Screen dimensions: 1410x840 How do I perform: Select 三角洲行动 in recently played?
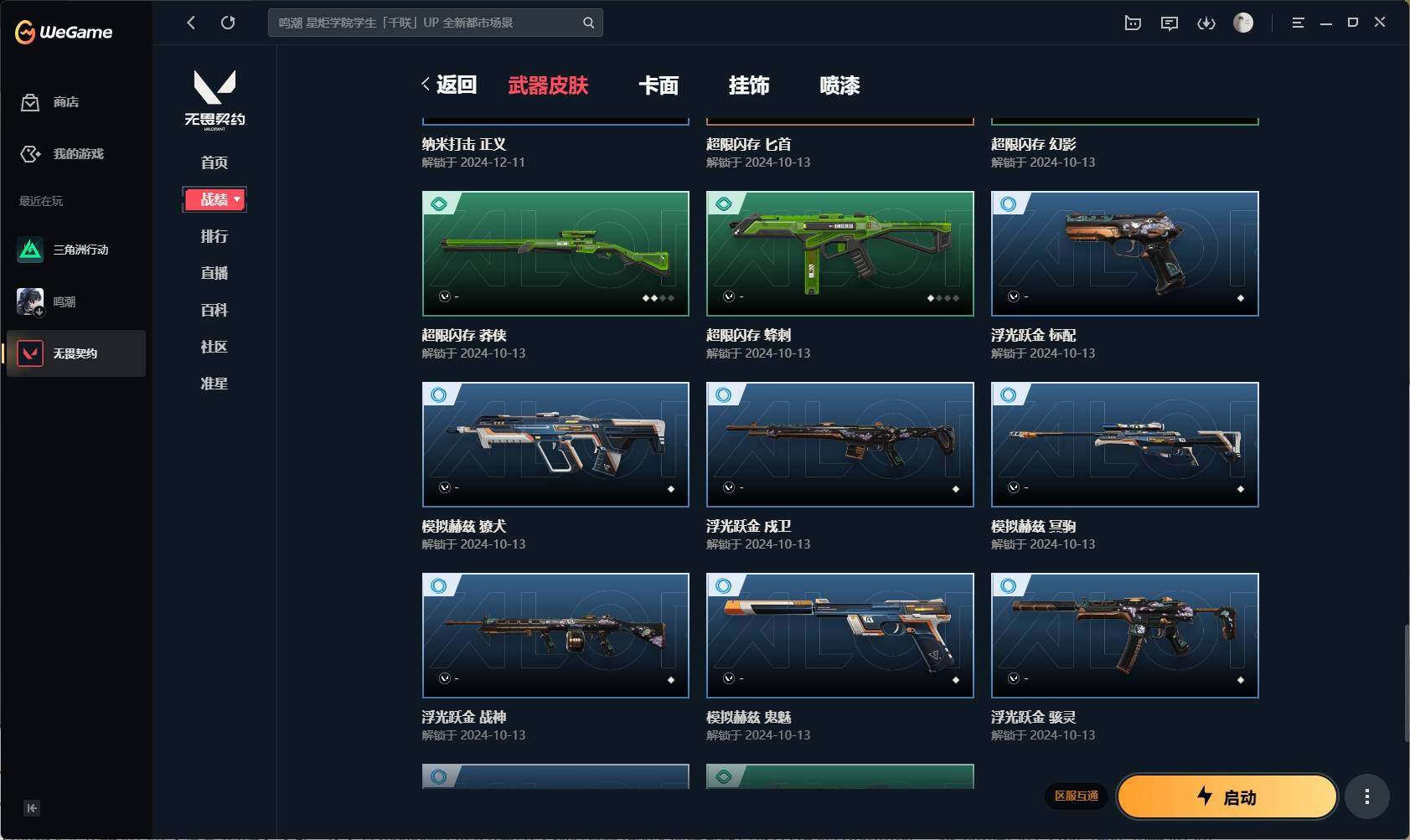pos(75,250)
